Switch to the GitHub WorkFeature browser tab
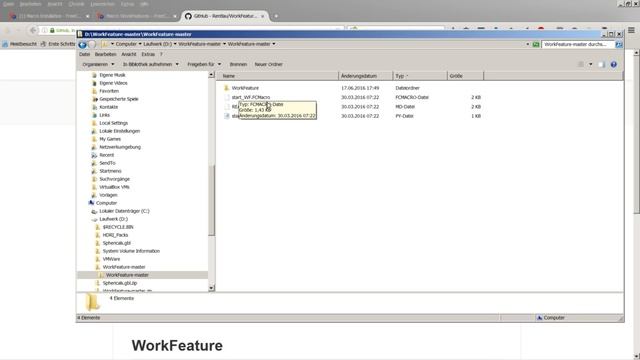Image resolution: width=640 pixels, height=360 pixels. click(x=224, y=16)
